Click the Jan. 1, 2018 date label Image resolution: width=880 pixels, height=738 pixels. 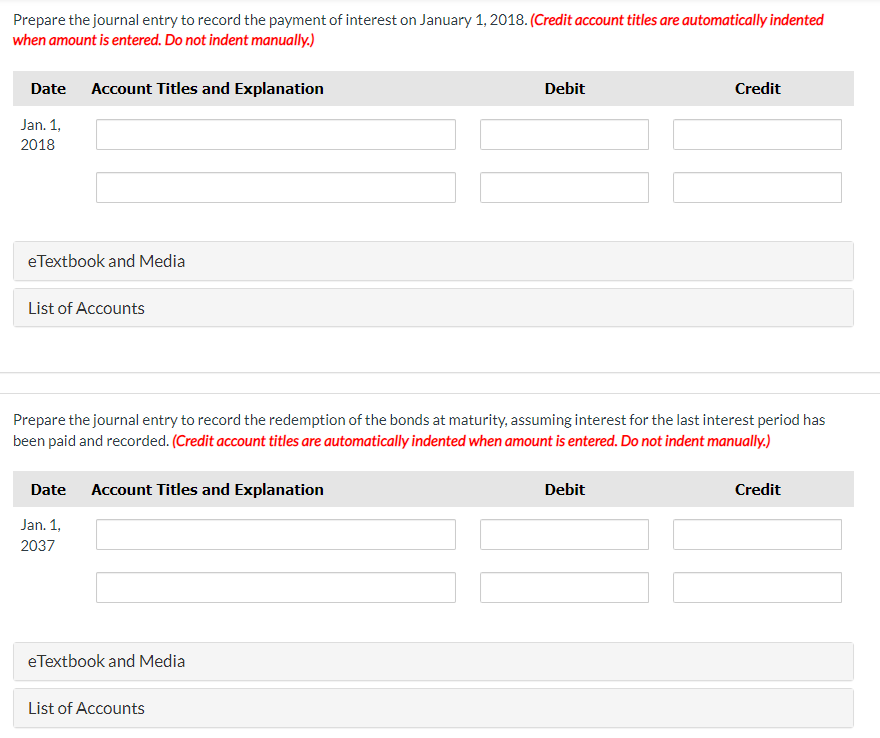tap(41, 134)
